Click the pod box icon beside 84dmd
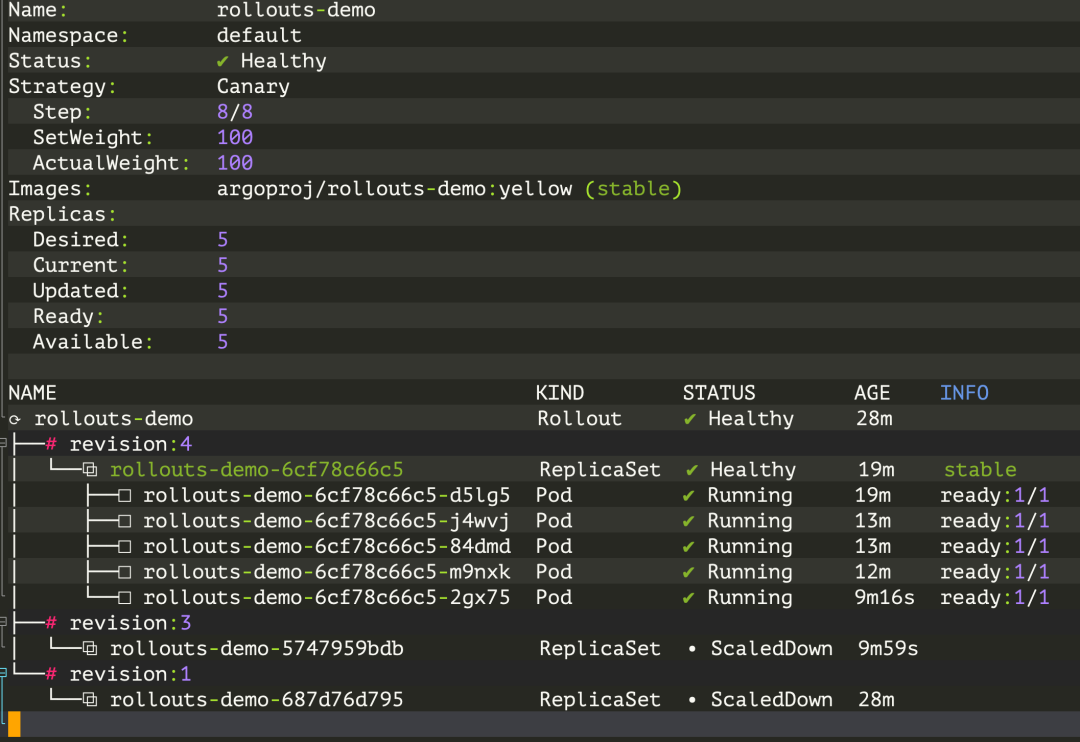Image resolution: width=1080 pixels, height=742 pixels. (x=124, y=546)
